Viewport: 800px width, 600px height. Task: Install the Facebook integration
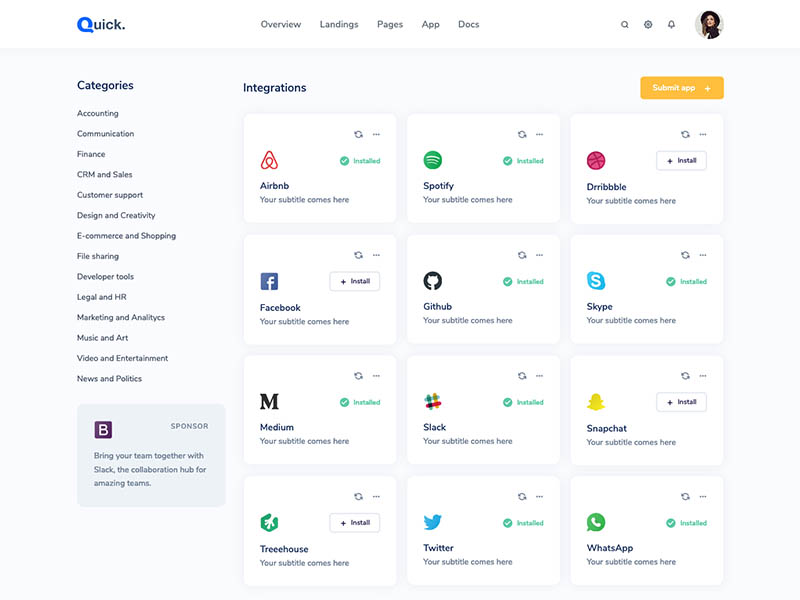click(354, 282)
